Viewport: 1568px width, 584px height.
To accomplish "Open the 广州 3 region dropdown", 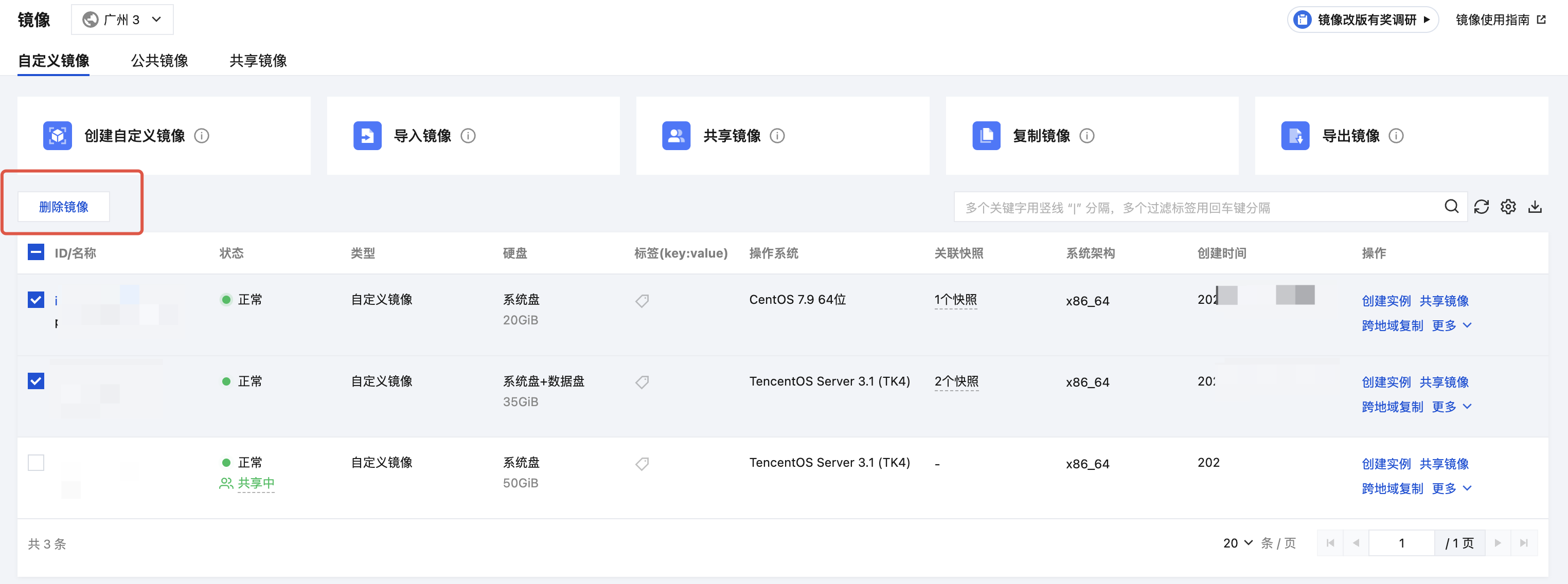I will [x=122, y=20].
